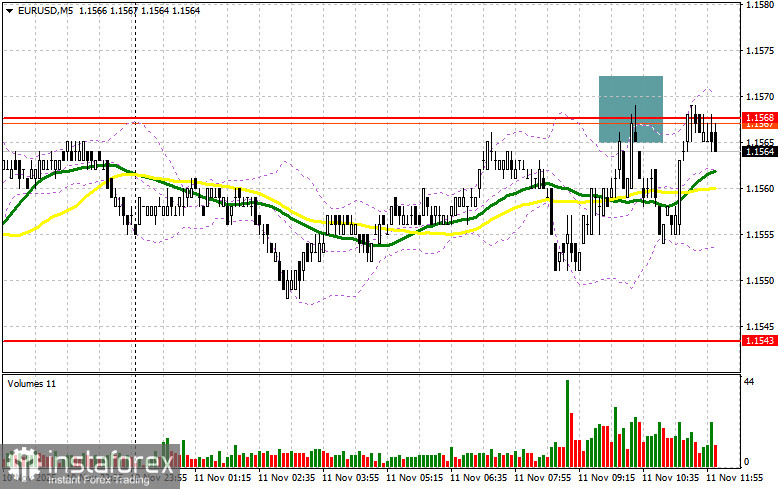Image resolution: width=781 pixels, height=489 pixels.
Task: Click the 11 Nov 06:35 time label
Action: click(479, 478)
